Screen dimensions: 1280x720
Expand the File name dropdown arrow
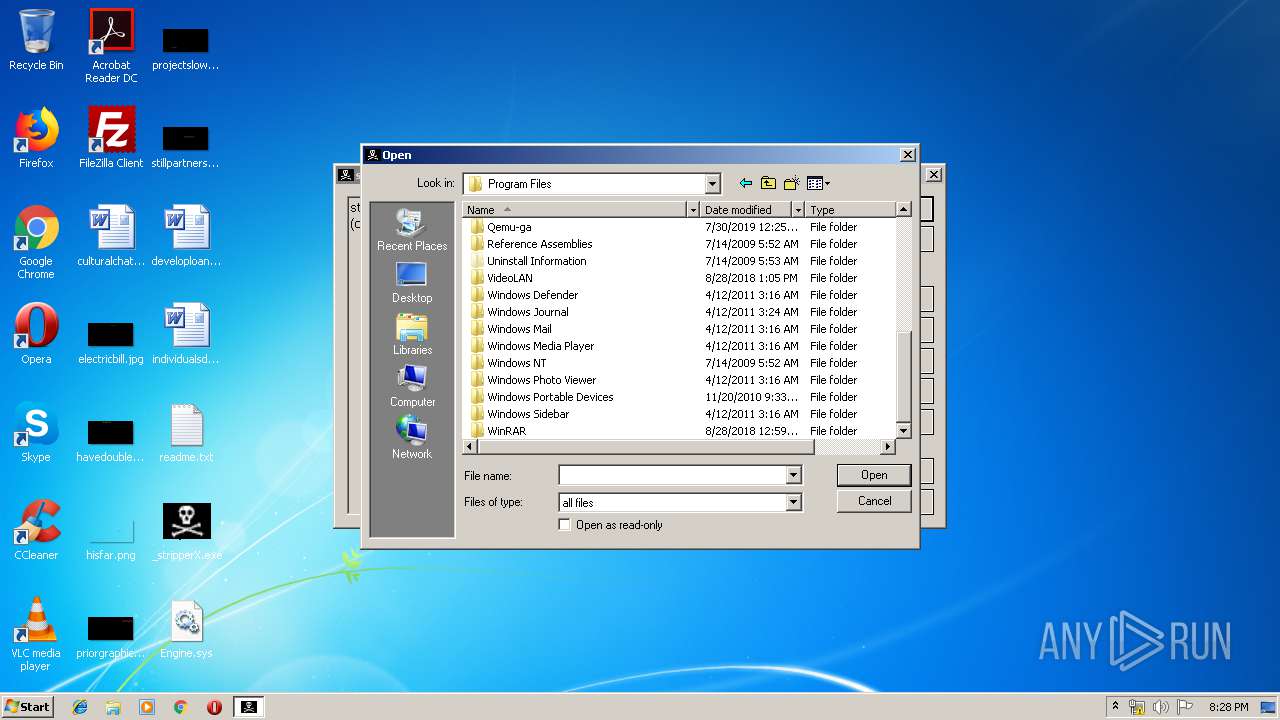click(793, 476)
